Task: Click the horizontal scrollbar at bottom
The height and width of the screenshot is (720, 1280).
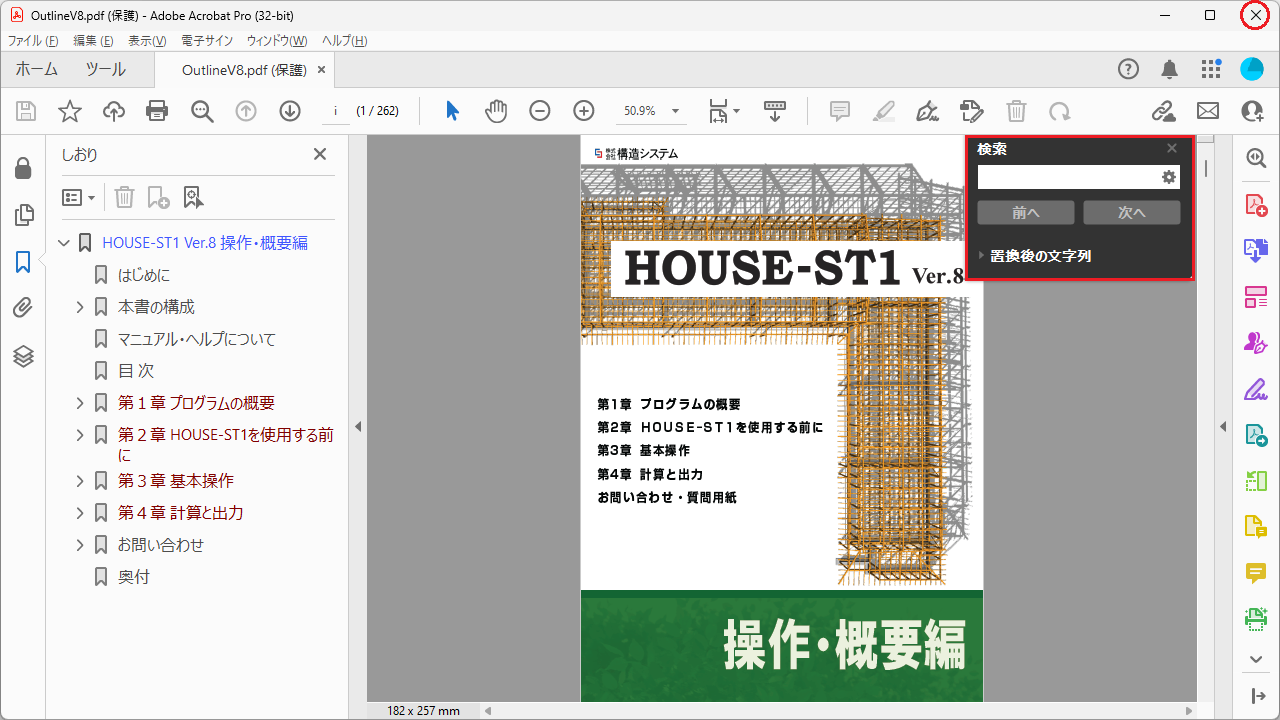Action: tap(840, 711)
